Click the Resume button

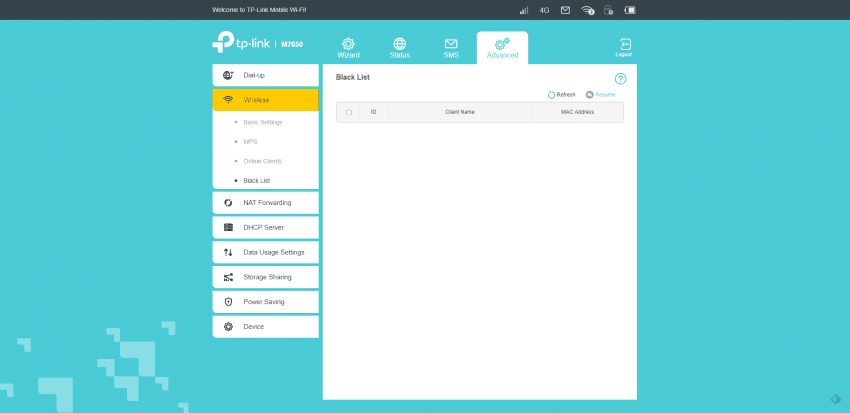601,94
